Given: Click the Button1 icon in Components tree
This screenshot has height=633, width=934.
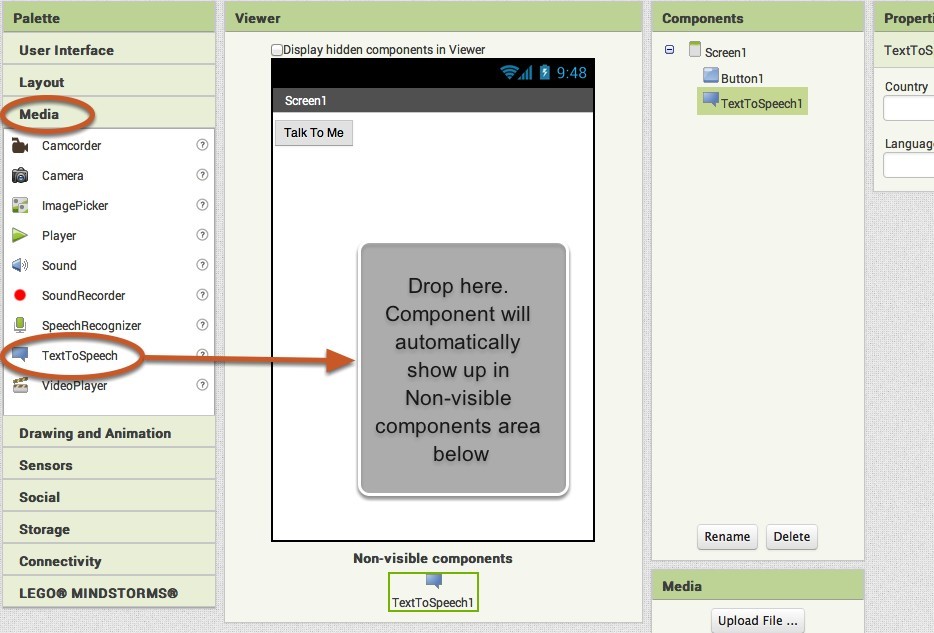Looking at the screenshot, I should 711,75.
